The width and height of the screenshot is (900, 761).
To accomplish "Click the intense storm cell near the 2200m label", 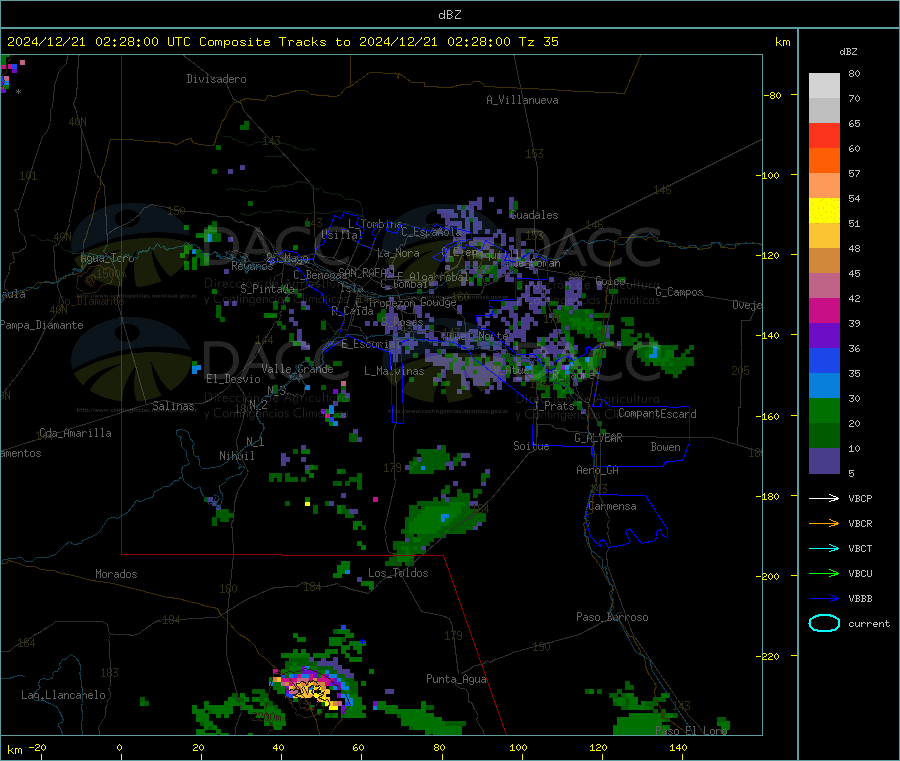I will click(311, 688).
